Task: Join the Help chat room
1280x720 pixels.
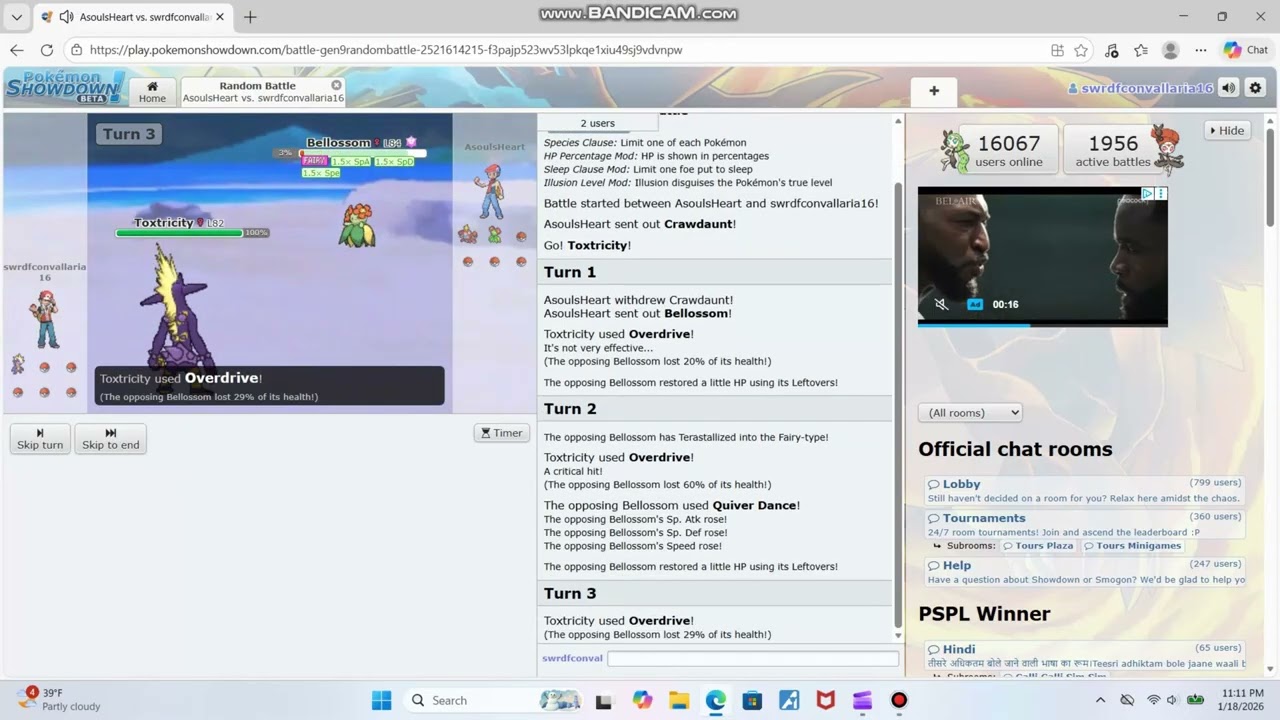Action: (1085, 572)
